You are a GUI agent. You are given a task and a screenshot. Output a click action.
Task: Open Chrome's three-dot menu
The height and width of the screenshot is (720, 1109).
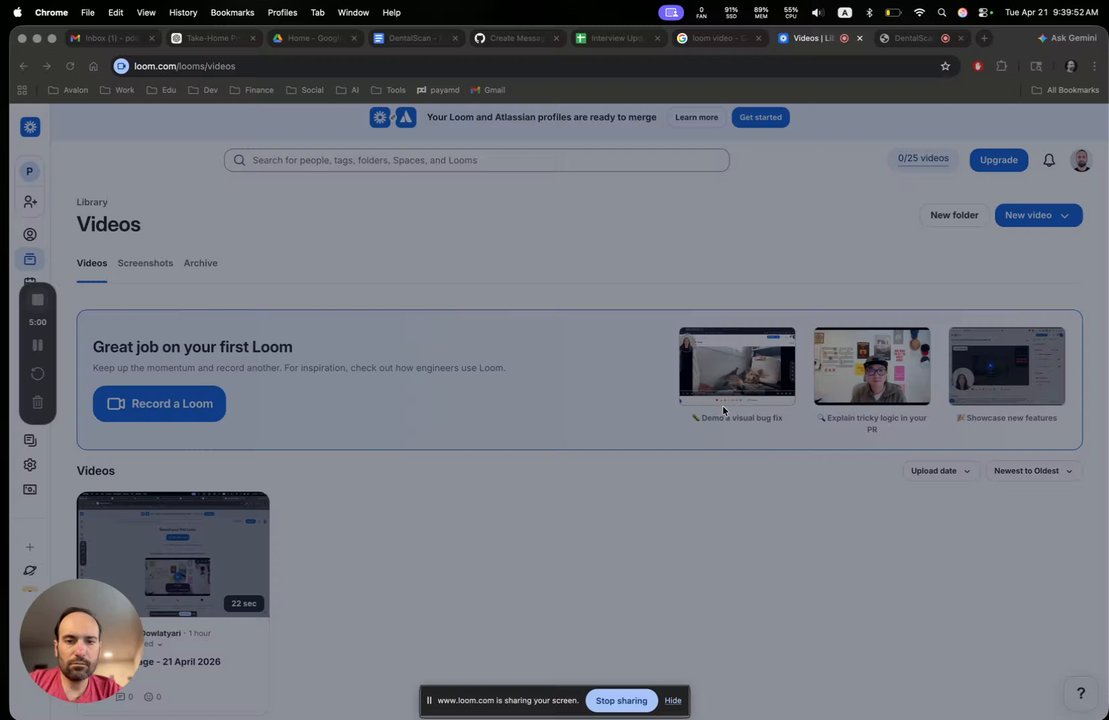tap(1094, 66)
